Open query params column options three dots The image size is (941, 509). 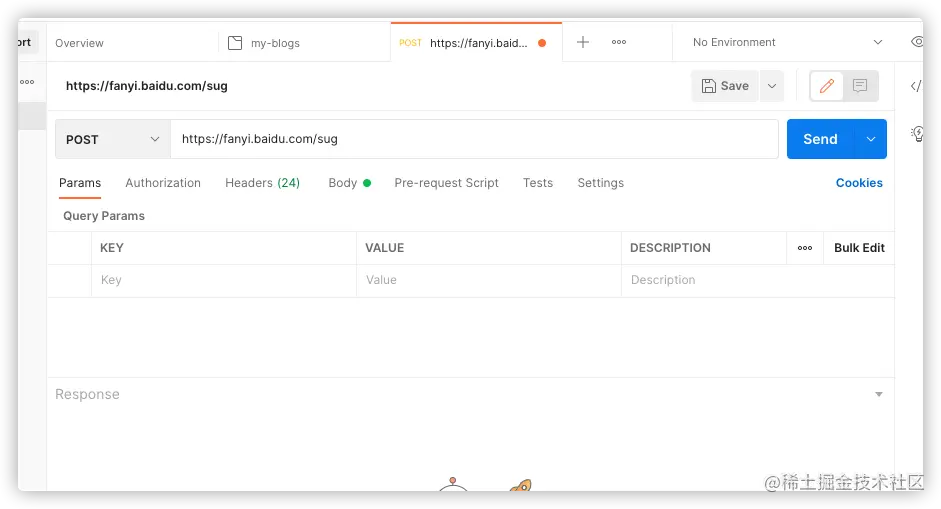(805, 248)
